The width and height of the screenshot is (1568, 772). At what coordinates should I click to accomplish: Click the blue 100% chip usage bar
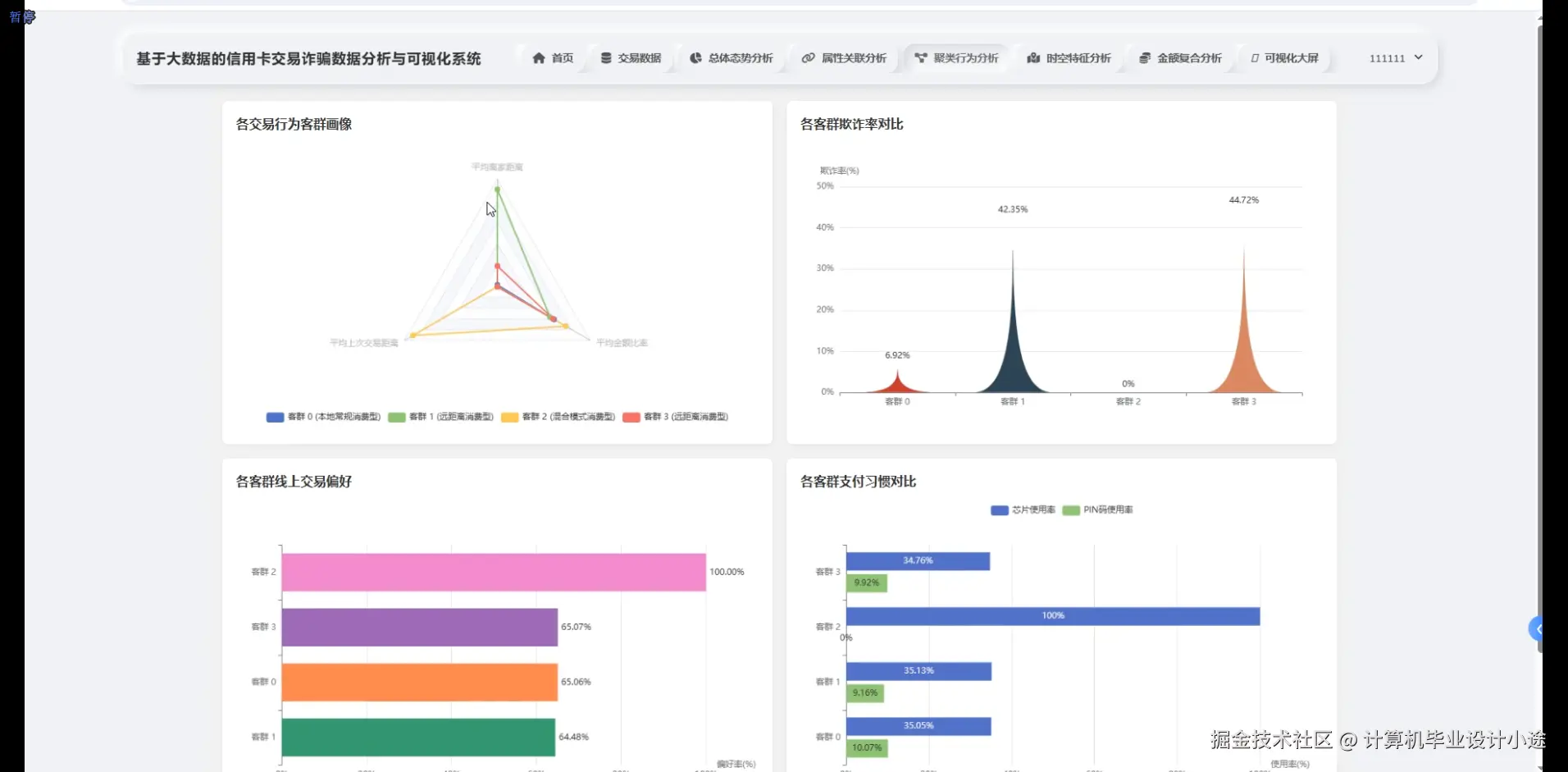(x=1053, y=616)
